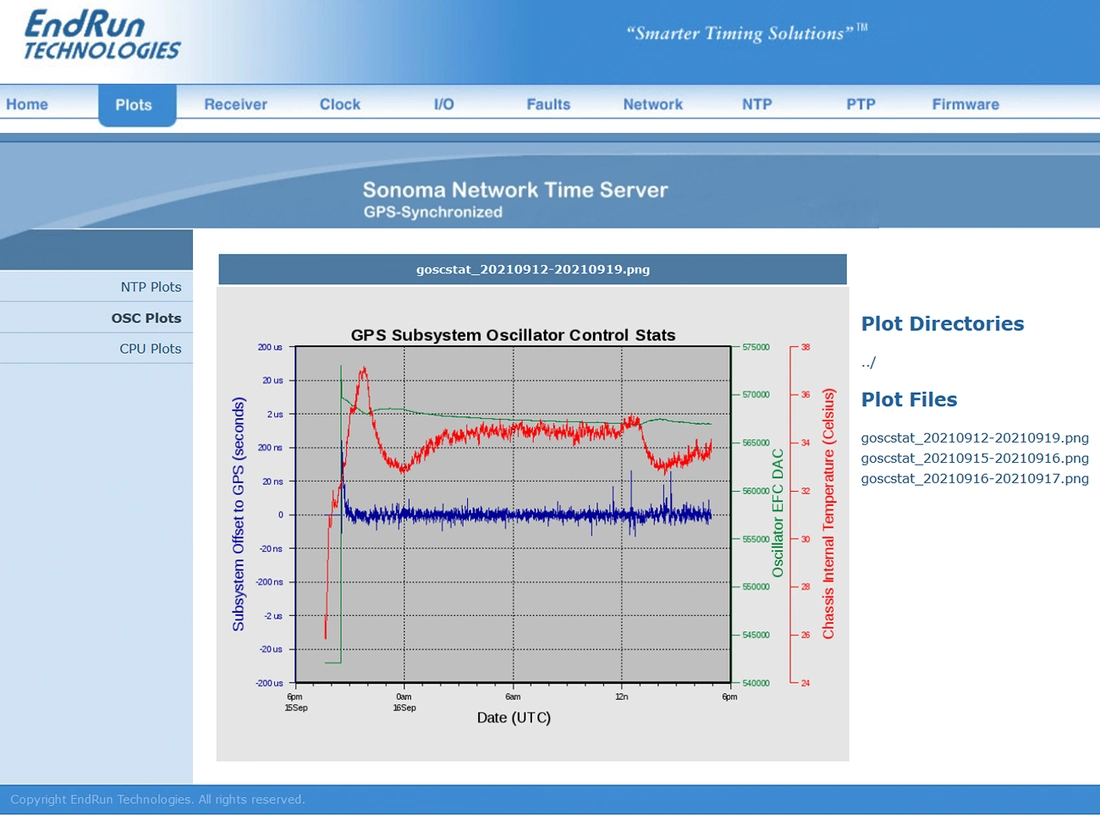The height and width of the screenshot is (820, 1100).
Task: Click the EndRun Technologies logo
Action: coord(102,35)
